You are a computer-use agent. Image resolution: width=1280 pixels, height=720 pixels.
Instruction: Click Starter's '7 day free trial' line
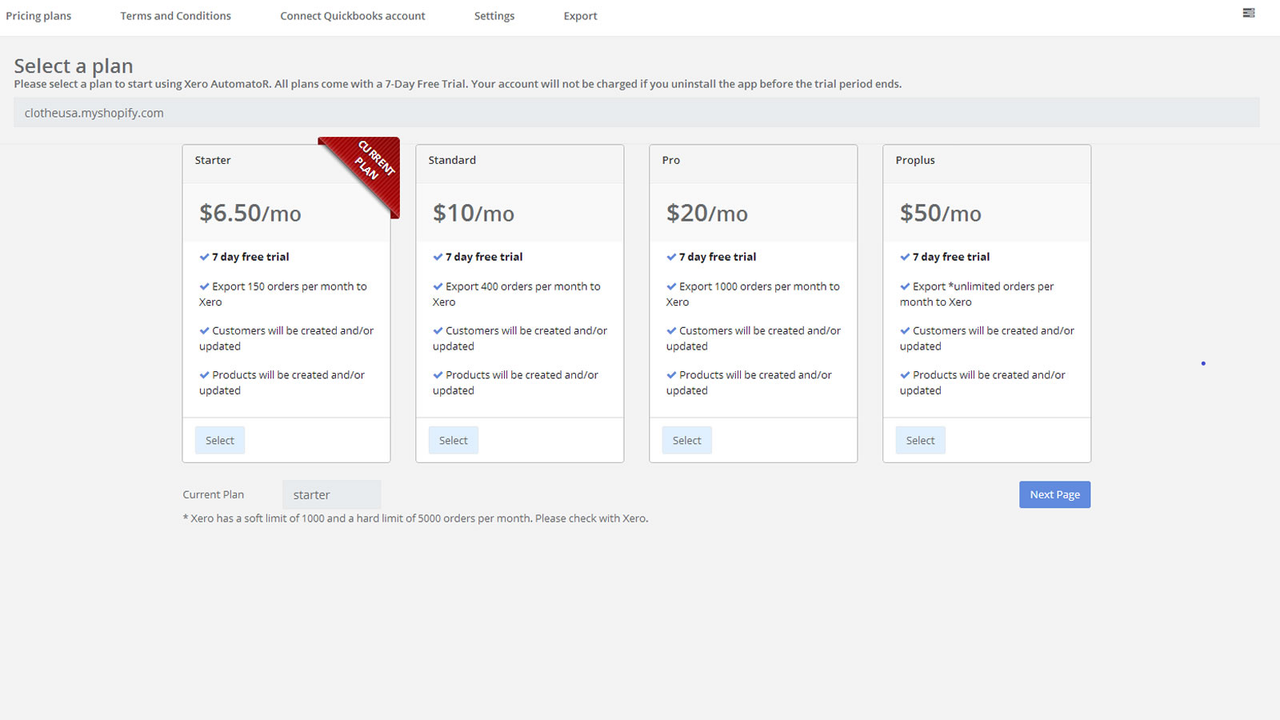244,257
